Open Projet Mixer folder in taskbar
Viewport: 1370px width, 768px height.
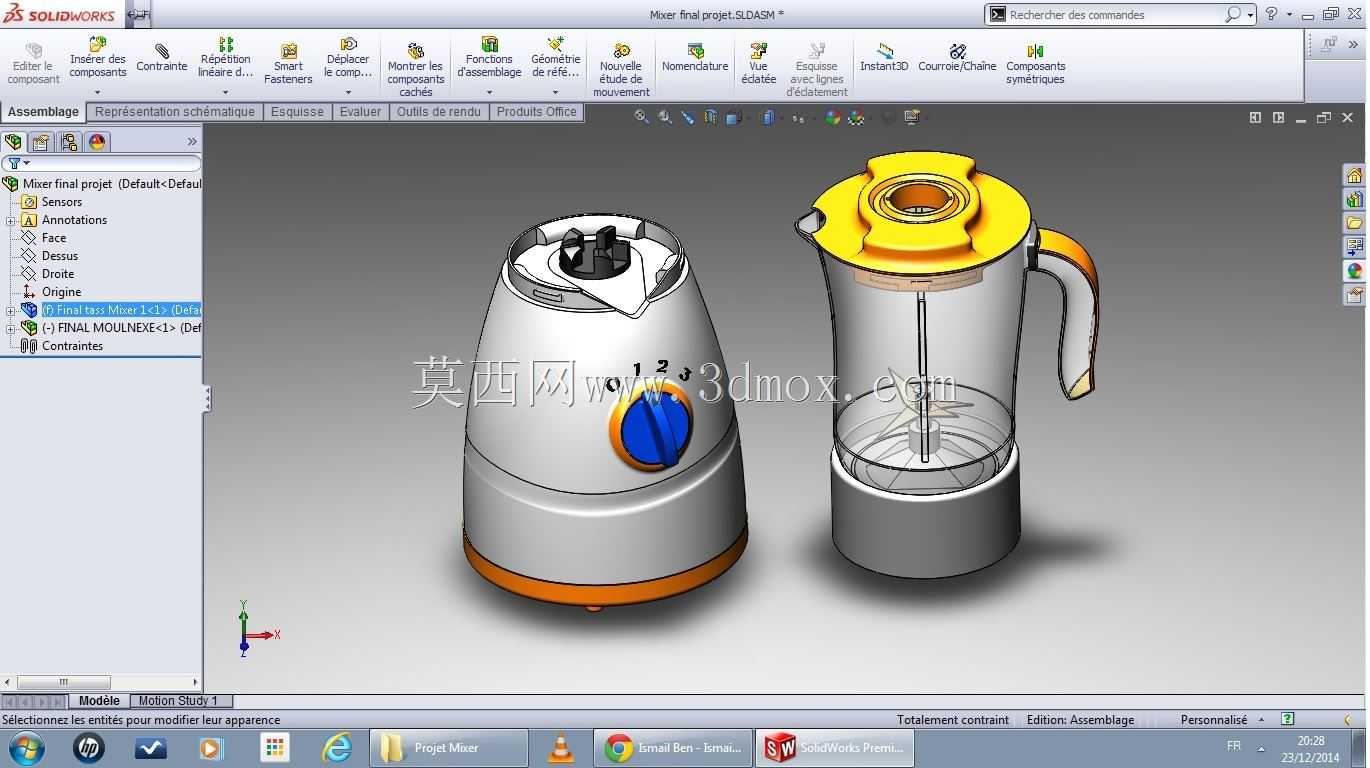(x=449, y=748)
